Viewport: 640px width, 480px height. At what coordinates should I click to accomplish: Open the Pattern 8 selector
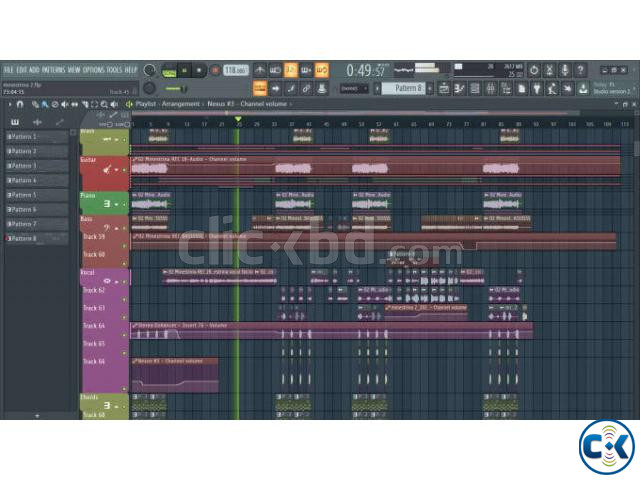tap(403, 88)
